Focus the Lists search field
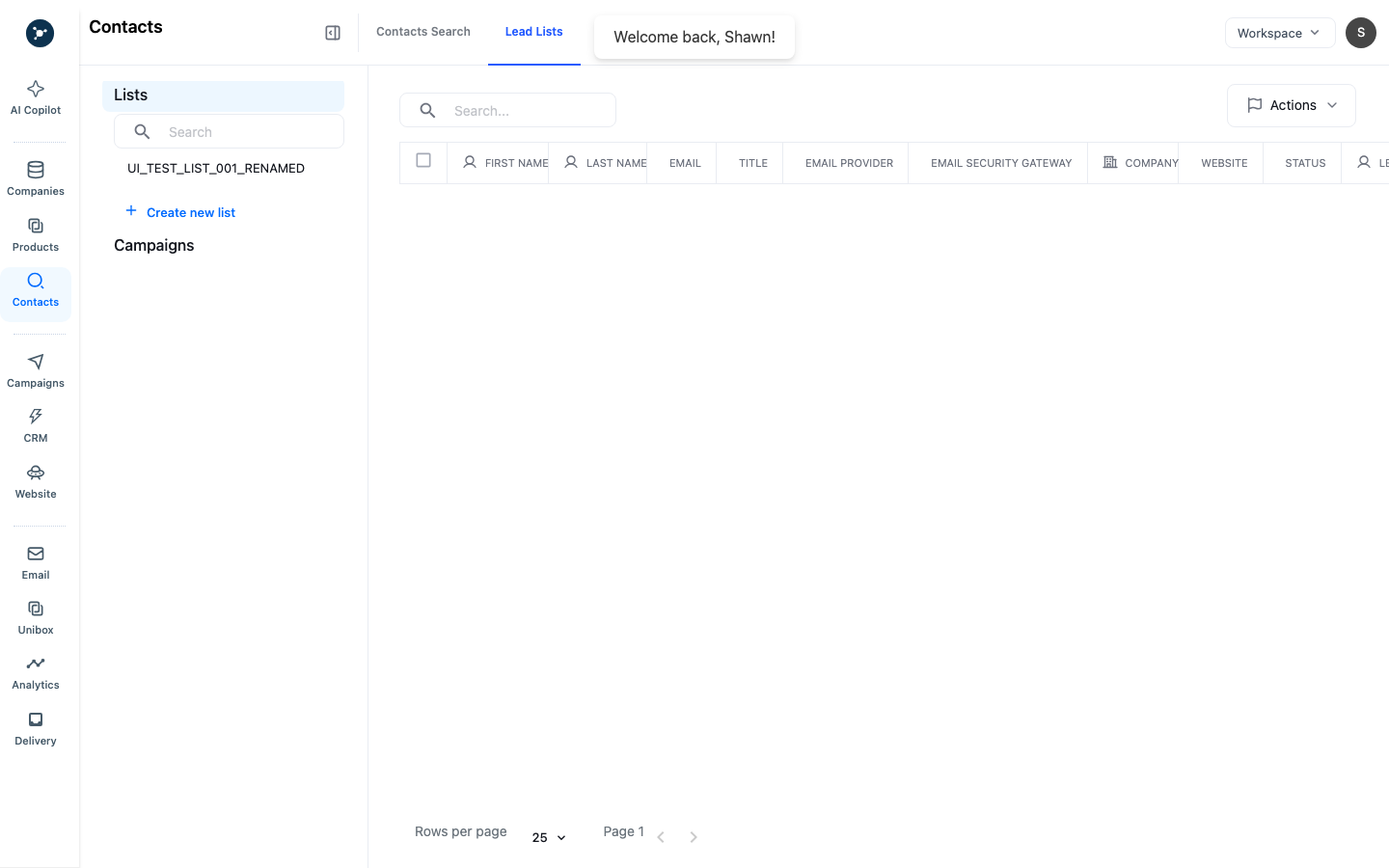 (229, 132)
